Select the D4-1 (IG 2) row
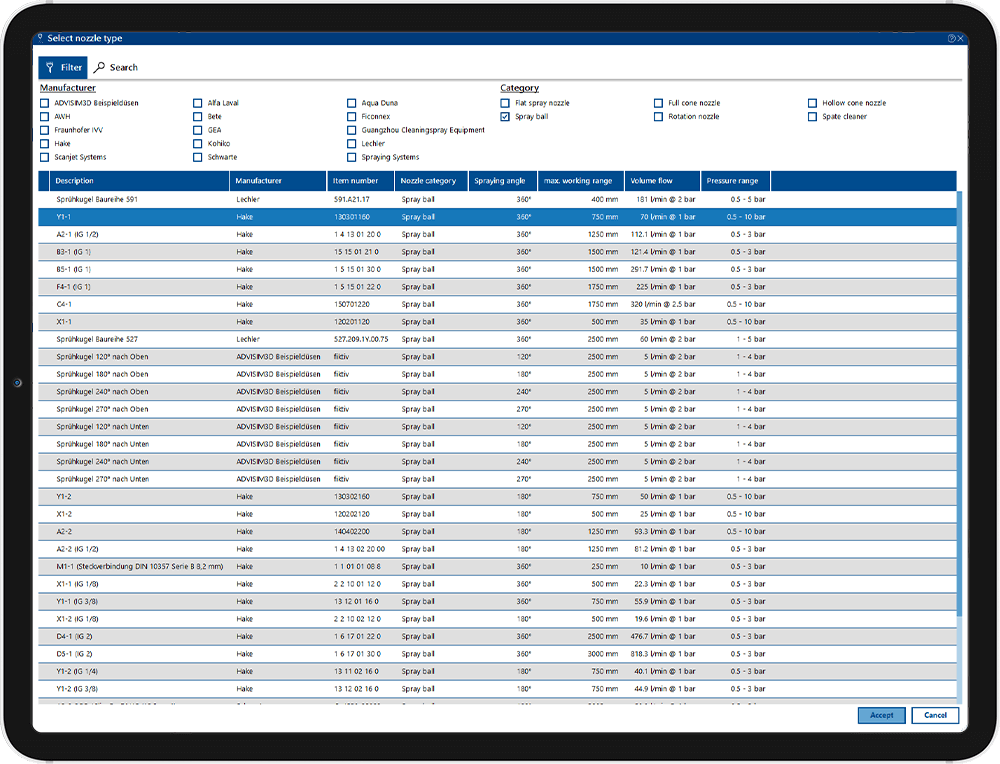 pos(497,637)
